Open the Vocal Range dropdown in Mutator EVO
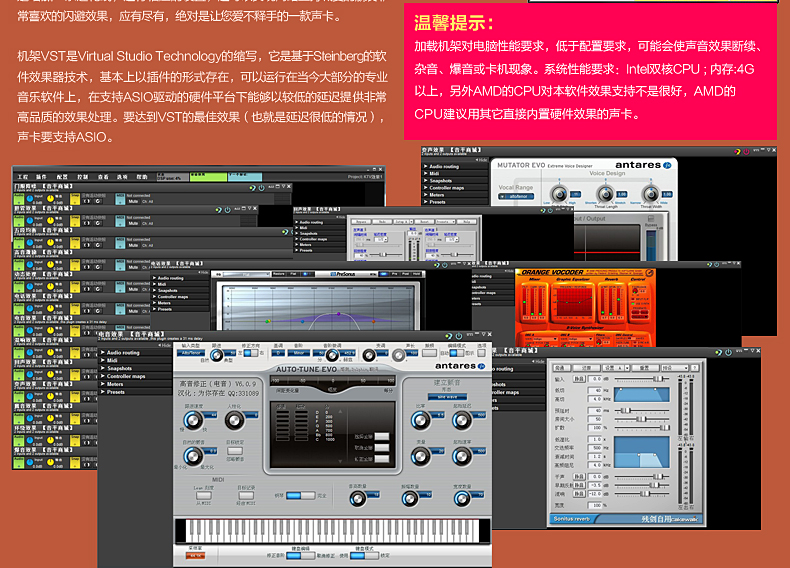This screenshot has width=790, height=568. [x=516, y=197]
